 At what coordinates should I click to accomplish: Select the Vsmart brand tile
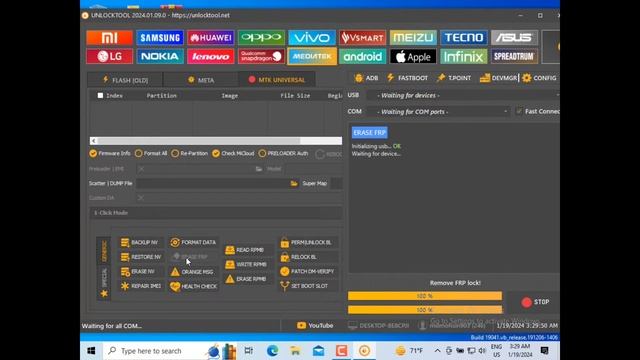pyautogui.click(x=362, y=38)
